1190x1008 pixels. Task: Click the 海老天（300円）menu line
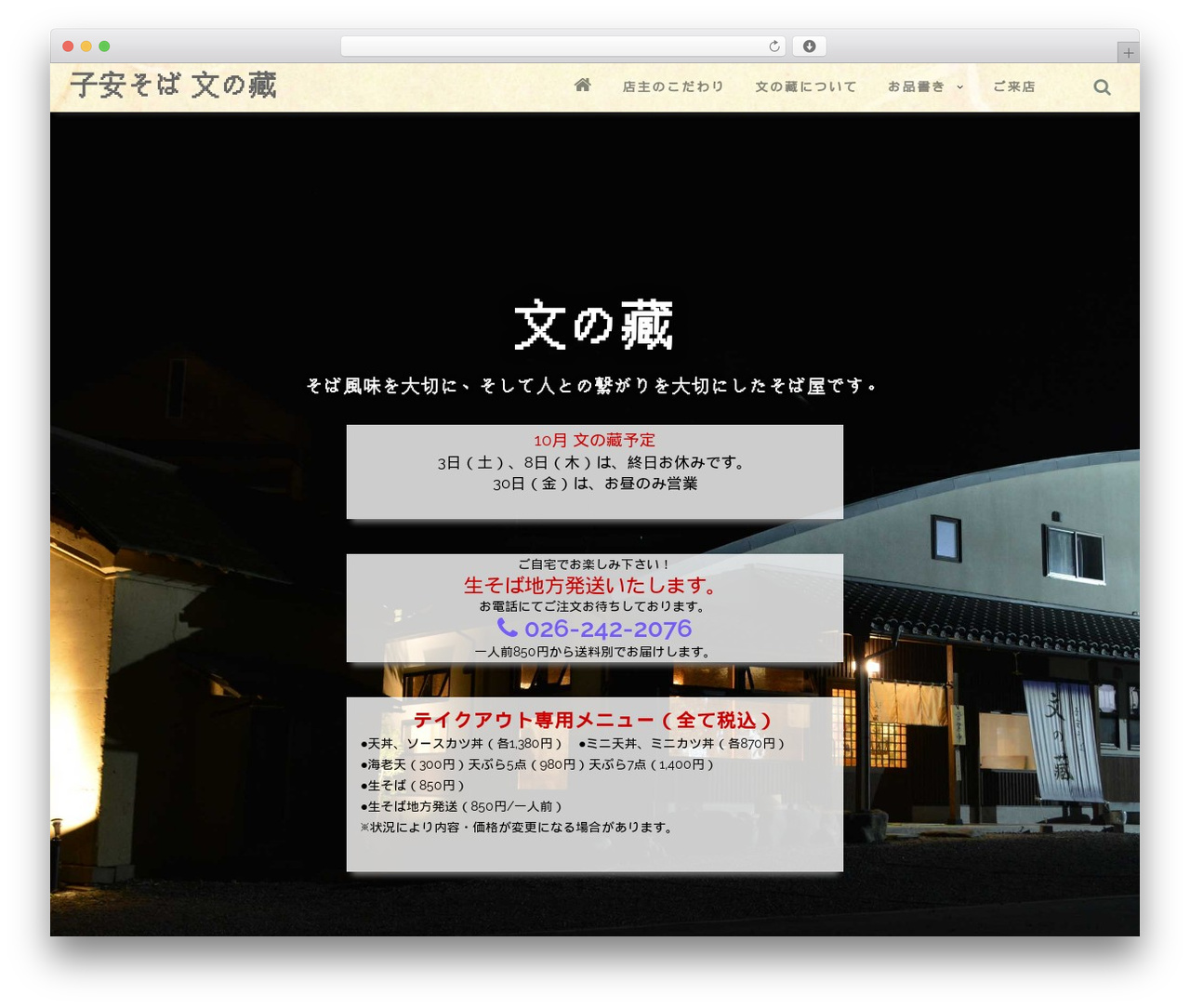point(538,765)
